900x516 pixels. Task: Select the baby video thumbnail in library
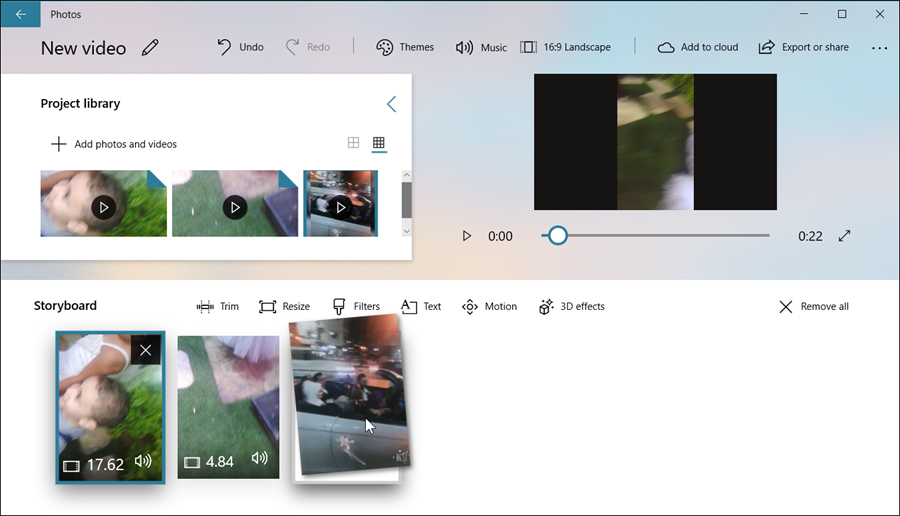103,203
